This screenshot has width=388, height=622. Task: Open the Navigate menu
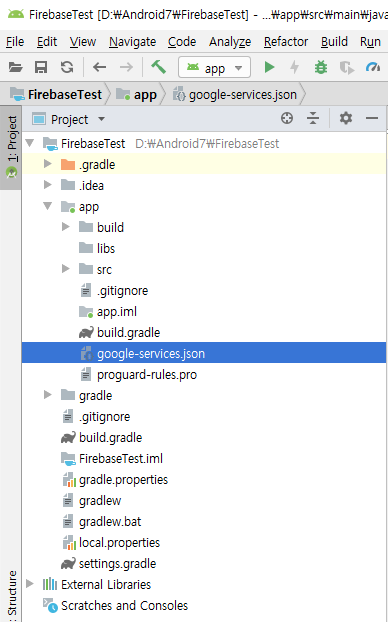click(133, 42)
